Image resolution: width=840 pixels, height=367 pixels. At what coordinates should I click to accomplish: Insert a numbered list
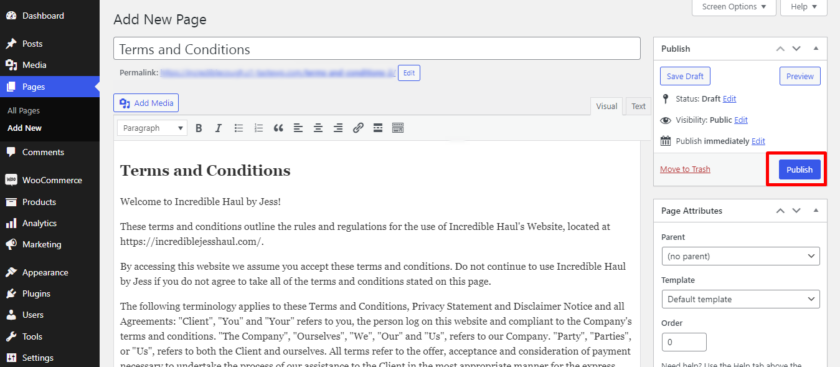click(x=259, y=128)
